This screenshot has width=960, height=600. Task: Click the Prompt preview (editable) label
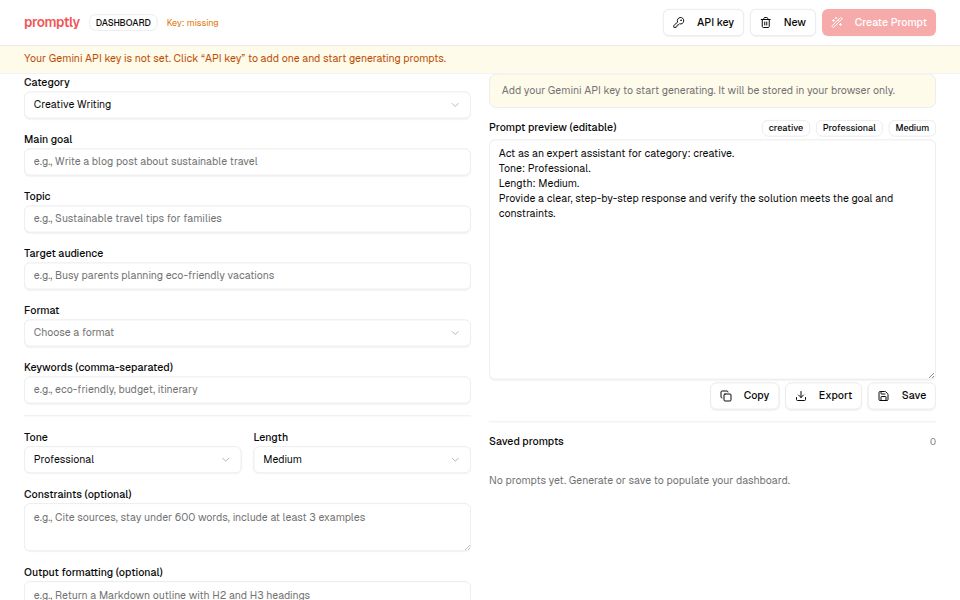click(x=553, y=127)
